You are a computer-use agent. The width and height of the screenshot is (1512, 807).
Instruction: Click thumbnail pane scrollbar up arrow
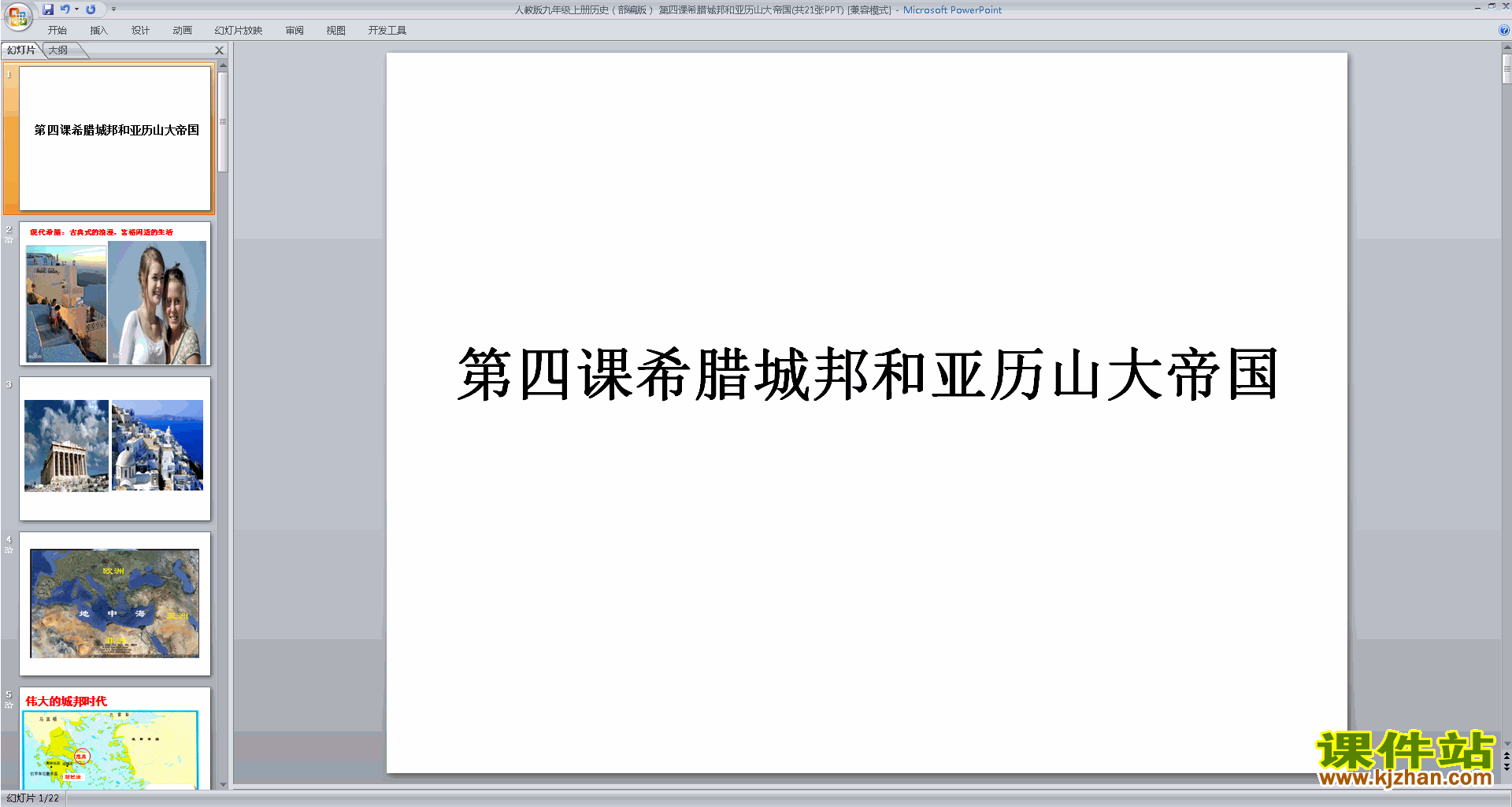point(223,65)
